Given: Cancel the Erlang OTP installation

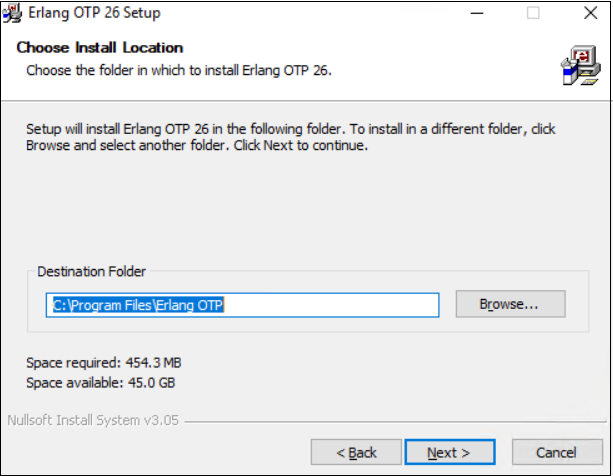Looking at the screenshot, I should coord(557,453).
